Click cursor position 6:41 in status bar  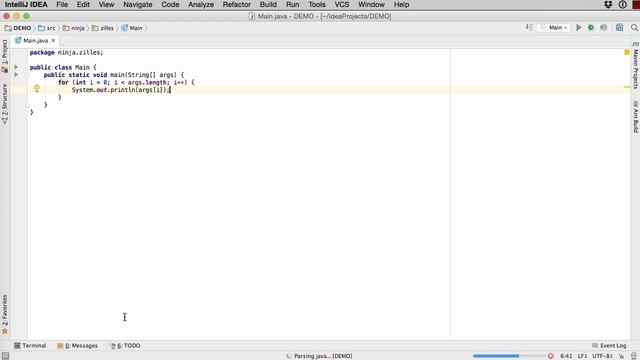point(566,356)
